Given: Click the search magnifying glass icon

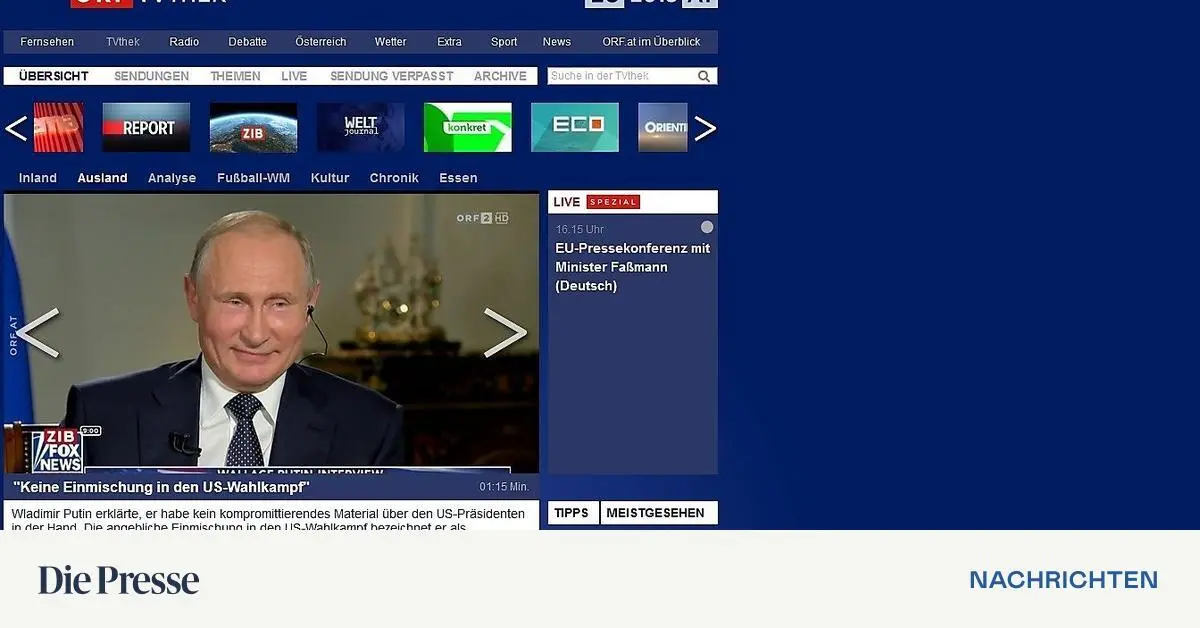Looking at the screenshot, I should pos(703,76).
